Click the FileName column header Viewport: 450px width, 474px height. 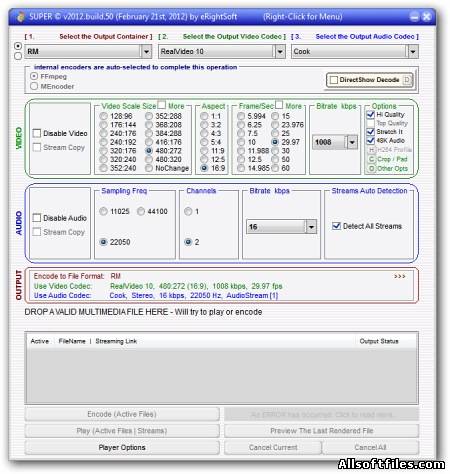click(x=72, y=341)
